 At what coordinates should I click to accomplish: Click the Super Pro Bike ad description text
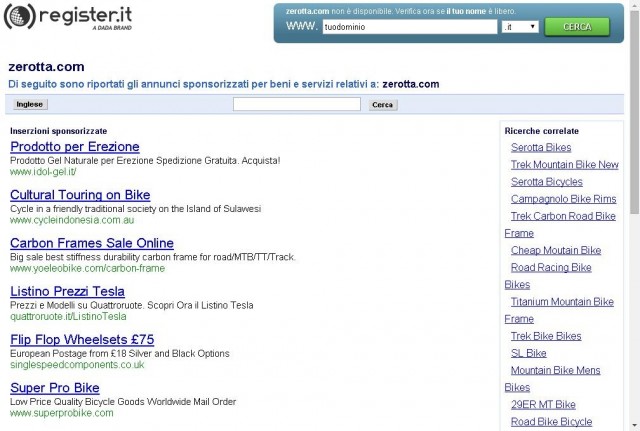point(123,402)
